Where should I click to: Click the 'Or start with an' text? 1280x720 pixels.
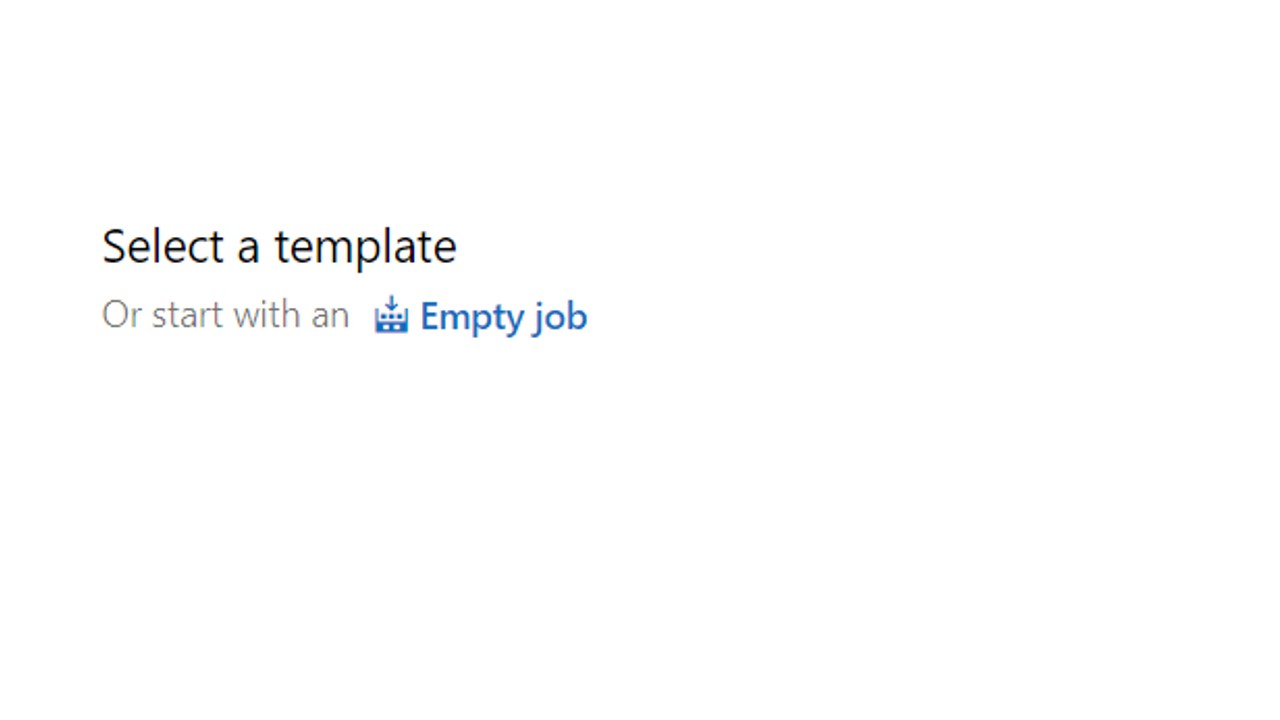(225, 315)
